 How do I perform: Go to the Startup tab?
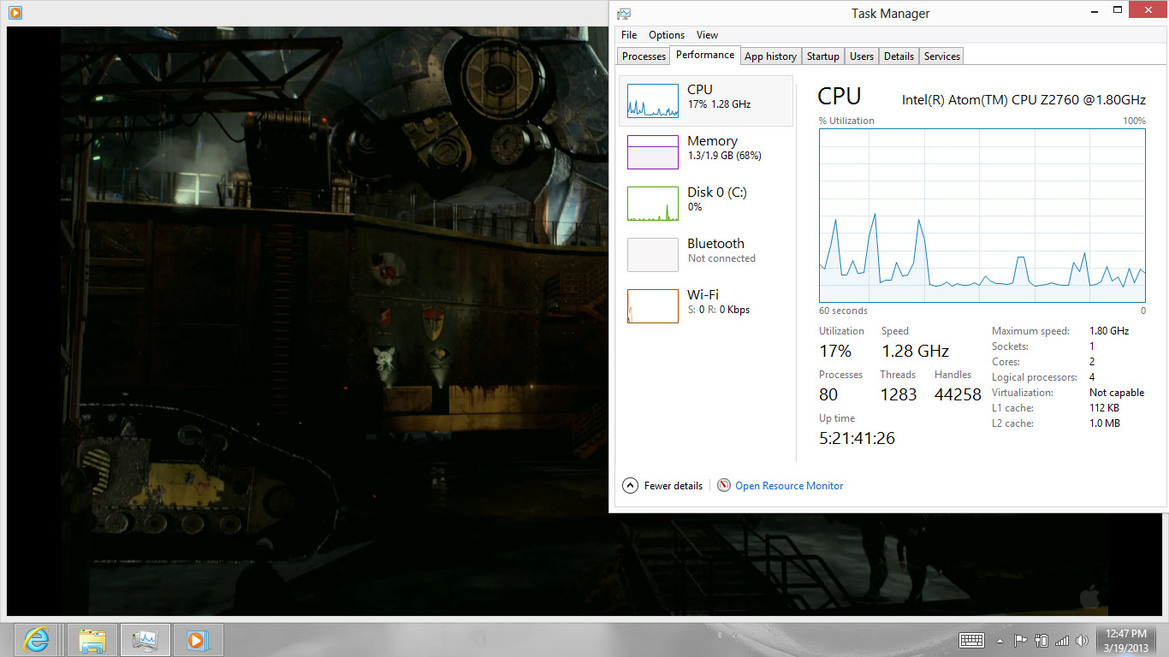(x=823, y=56)
